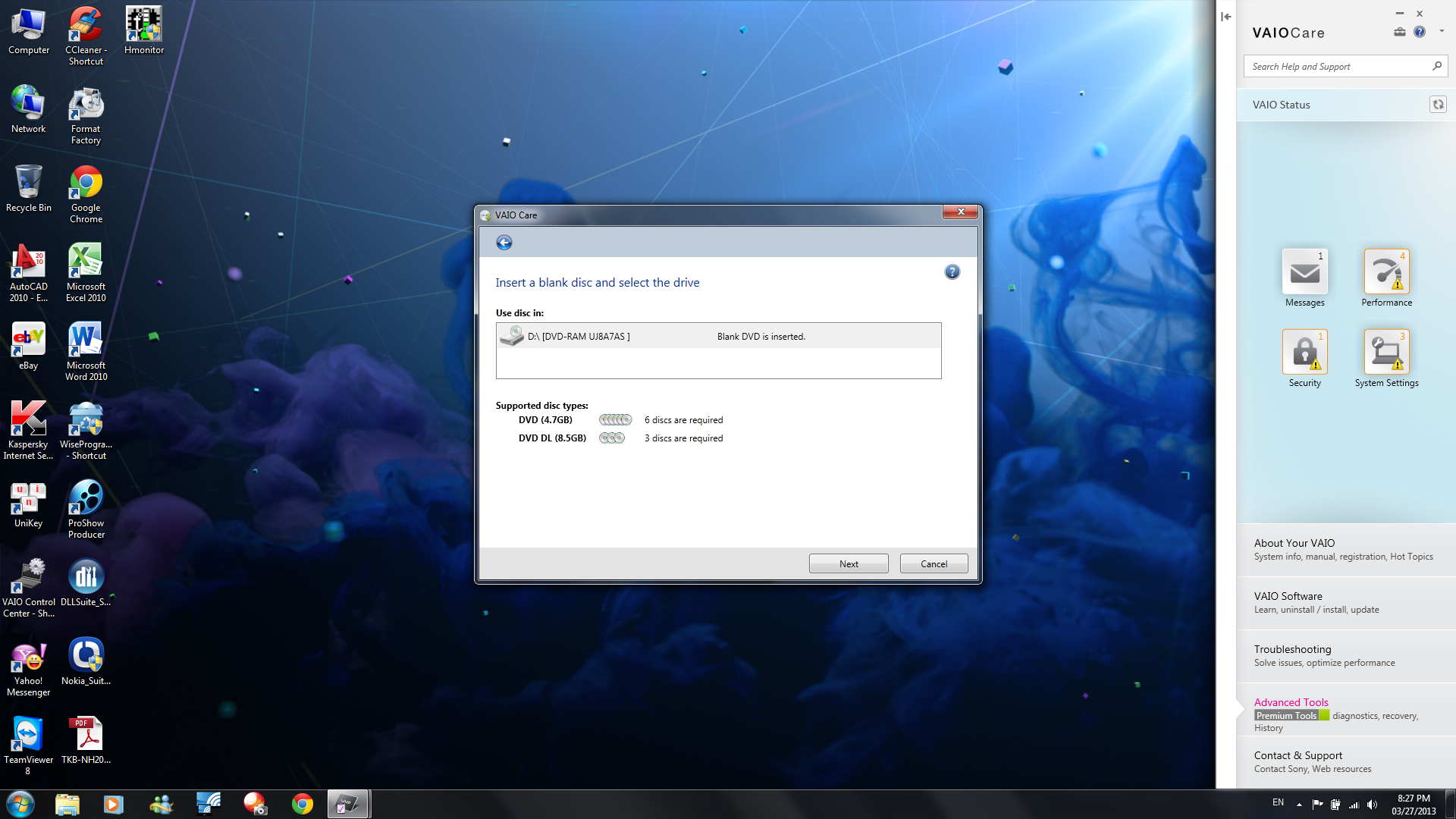Open the Yahoo! Messenger icon
1456x819 pixels.
coord(29,667)
